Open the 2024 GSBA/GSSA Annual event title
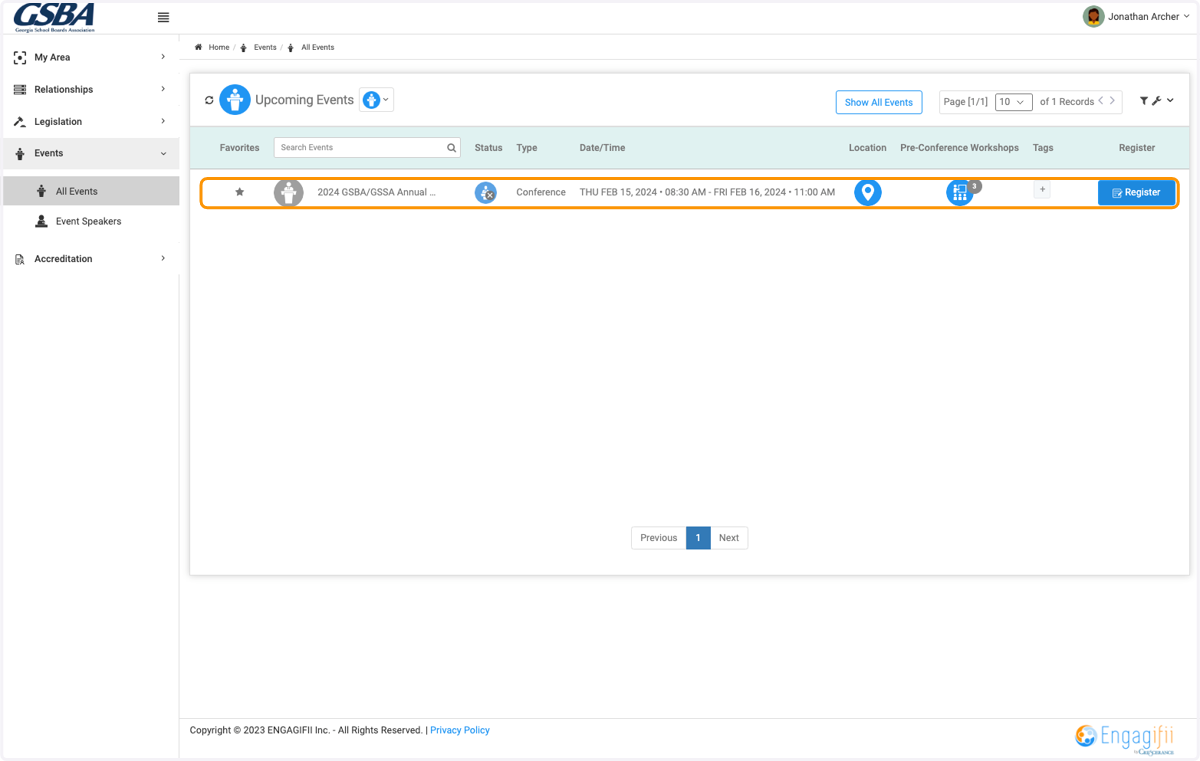Viewport: 1200px width, 761px height. [376, 192]
